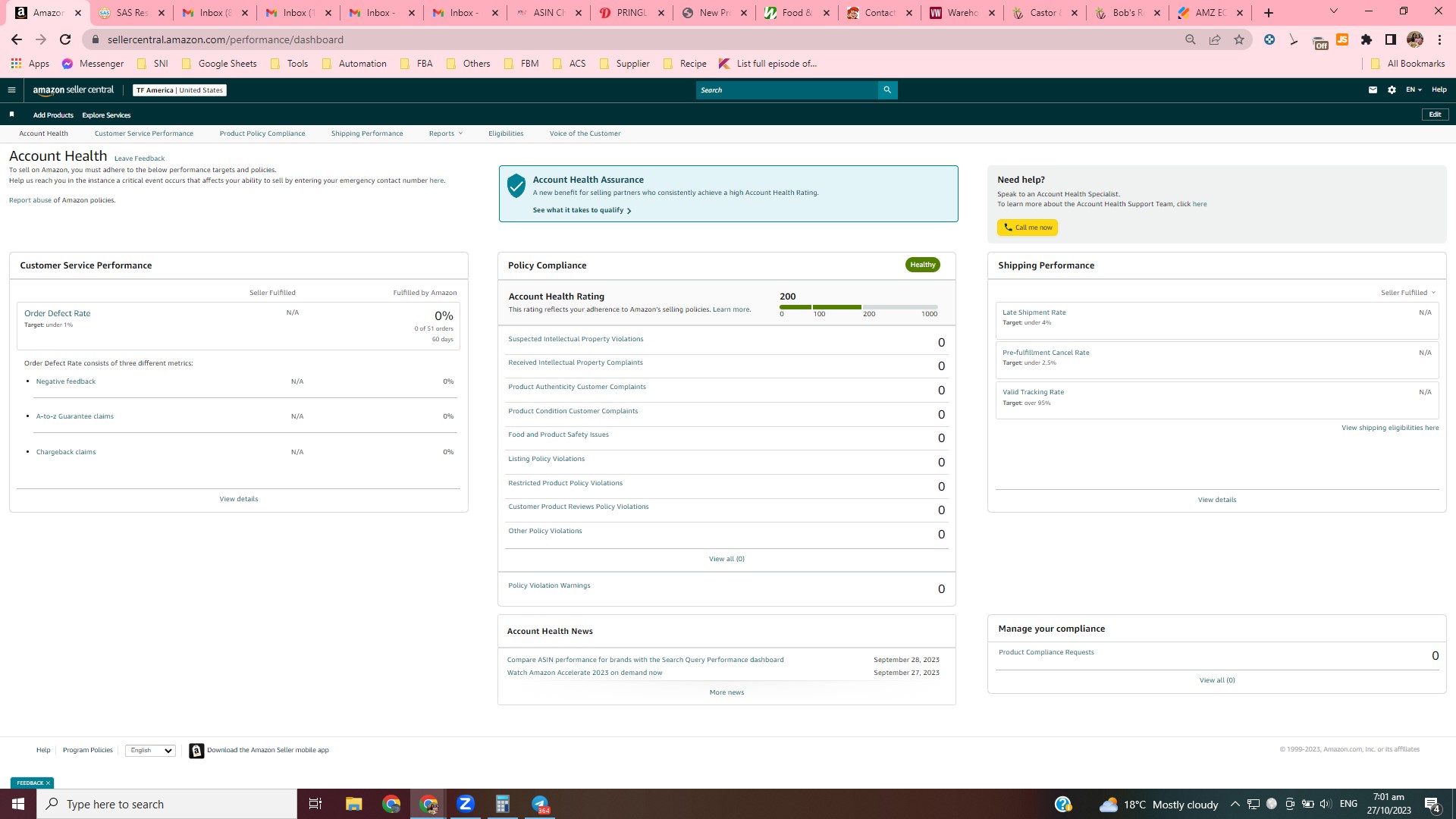Select the Account Health tab

[x=43, y=133]
